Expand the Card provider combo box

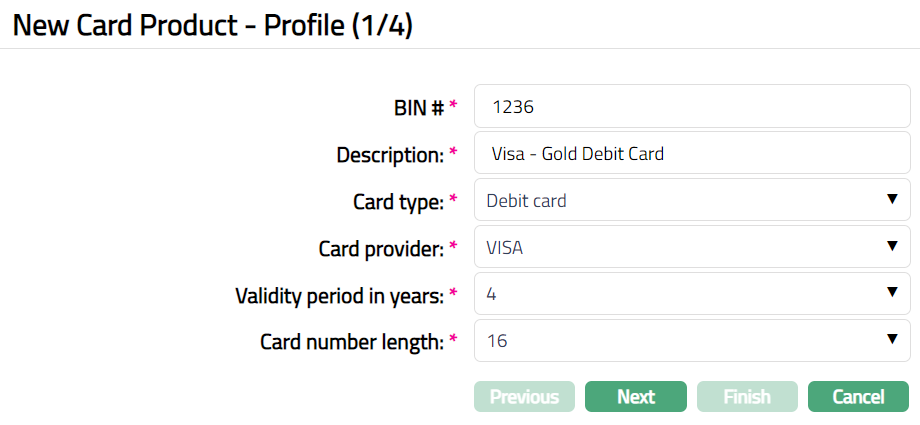point(690,248)
